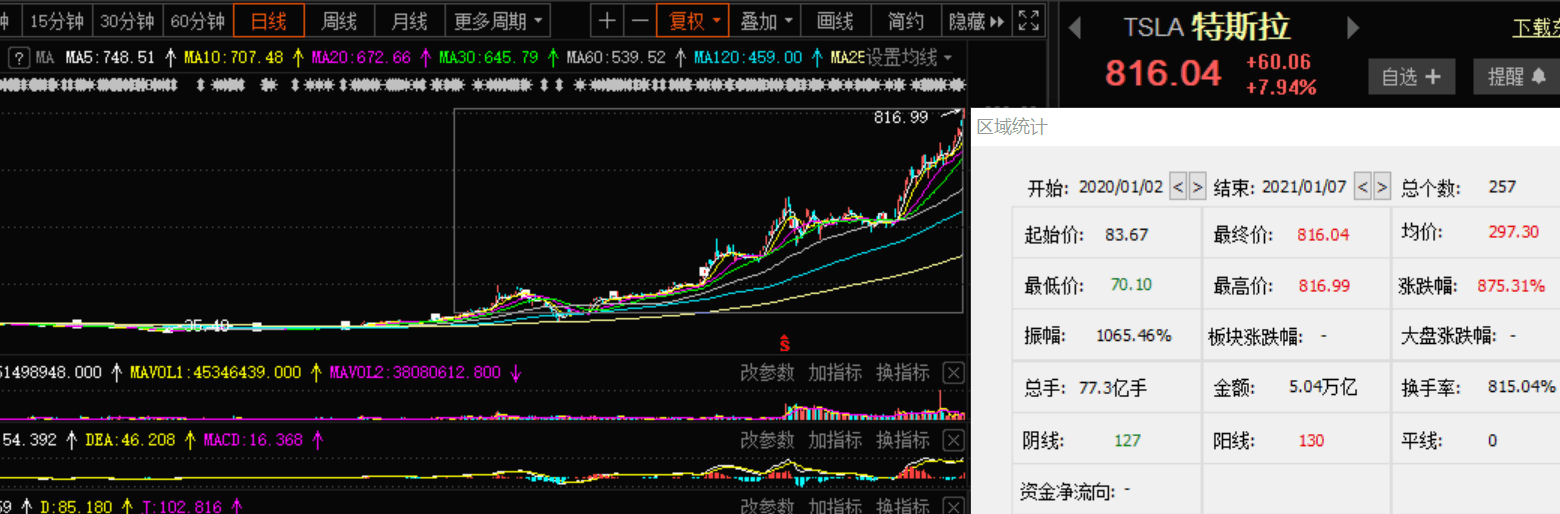
Task: Click the 总个数 value 257
Action: pos(1502,186)
